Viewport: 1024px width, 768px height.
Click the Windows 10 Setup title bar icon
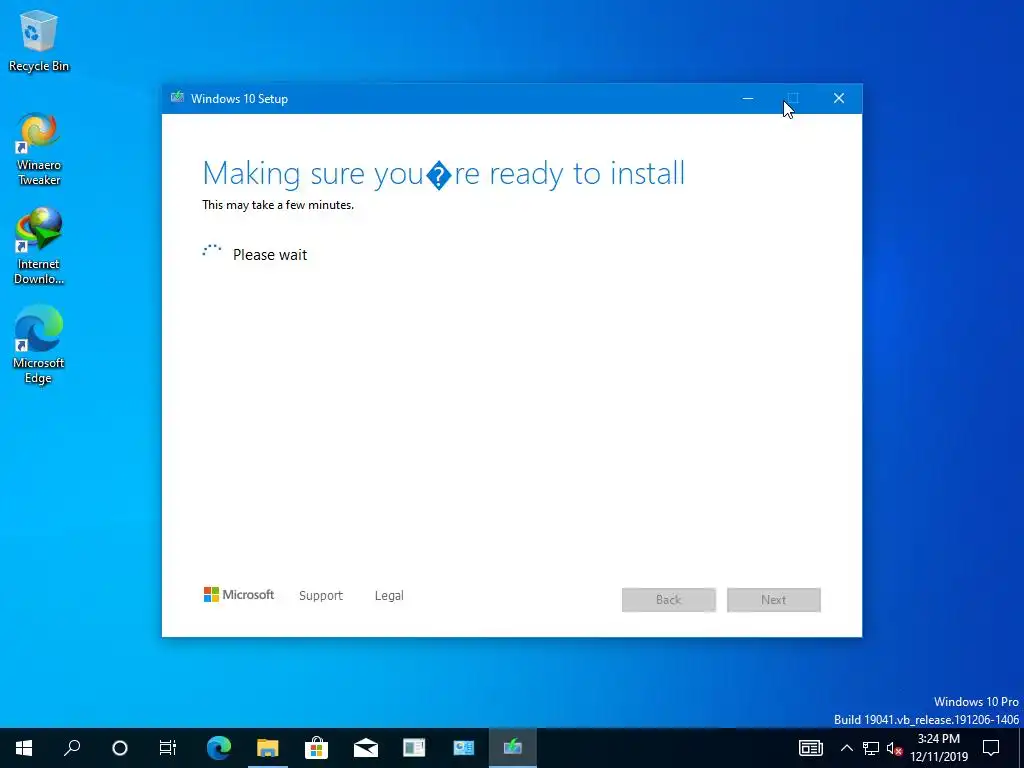[177, 98]
